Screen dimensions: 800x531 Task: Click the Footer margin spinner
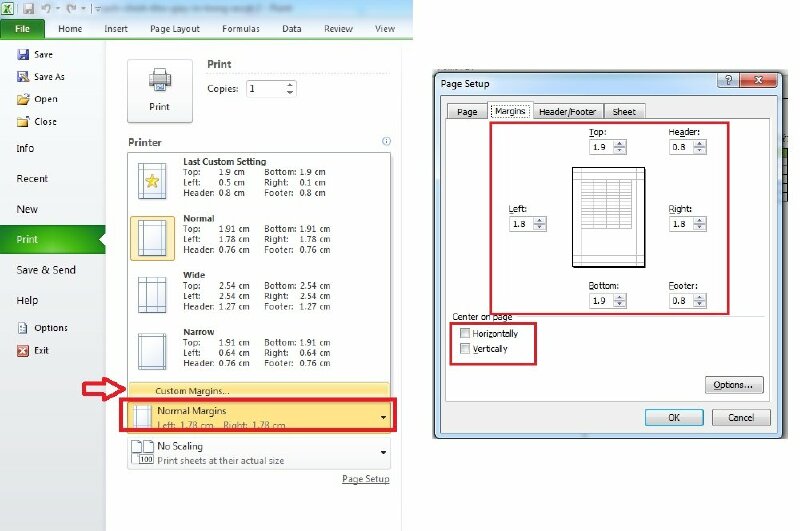pyautogui.click(x=700, y=301)
